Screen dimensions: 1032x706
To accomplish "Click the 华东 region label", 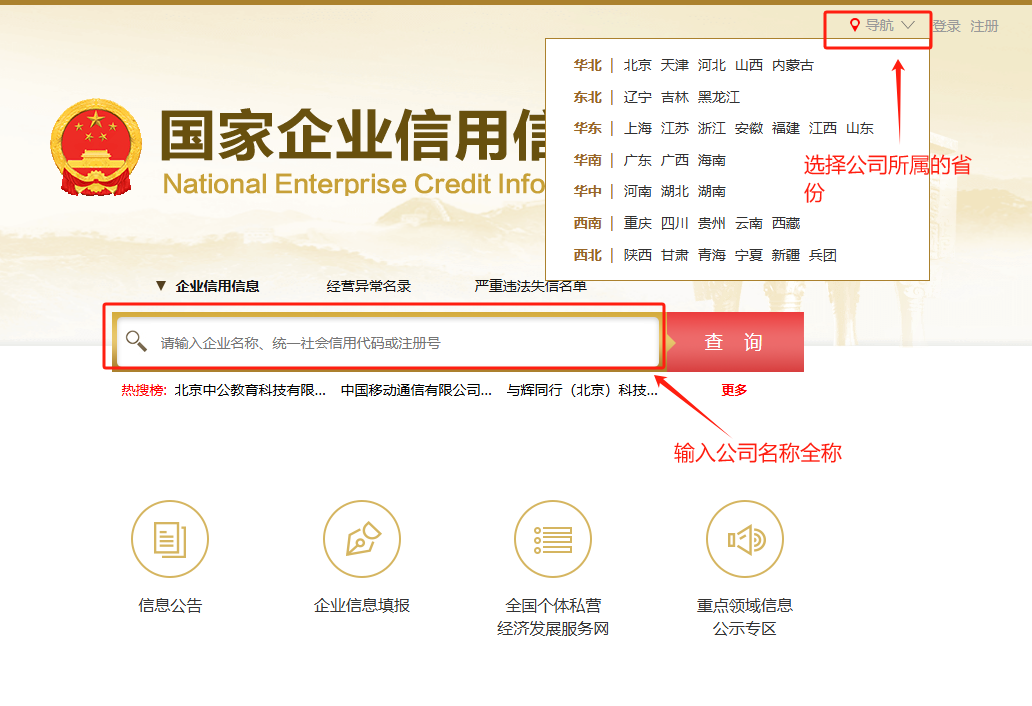I will 588,128.
